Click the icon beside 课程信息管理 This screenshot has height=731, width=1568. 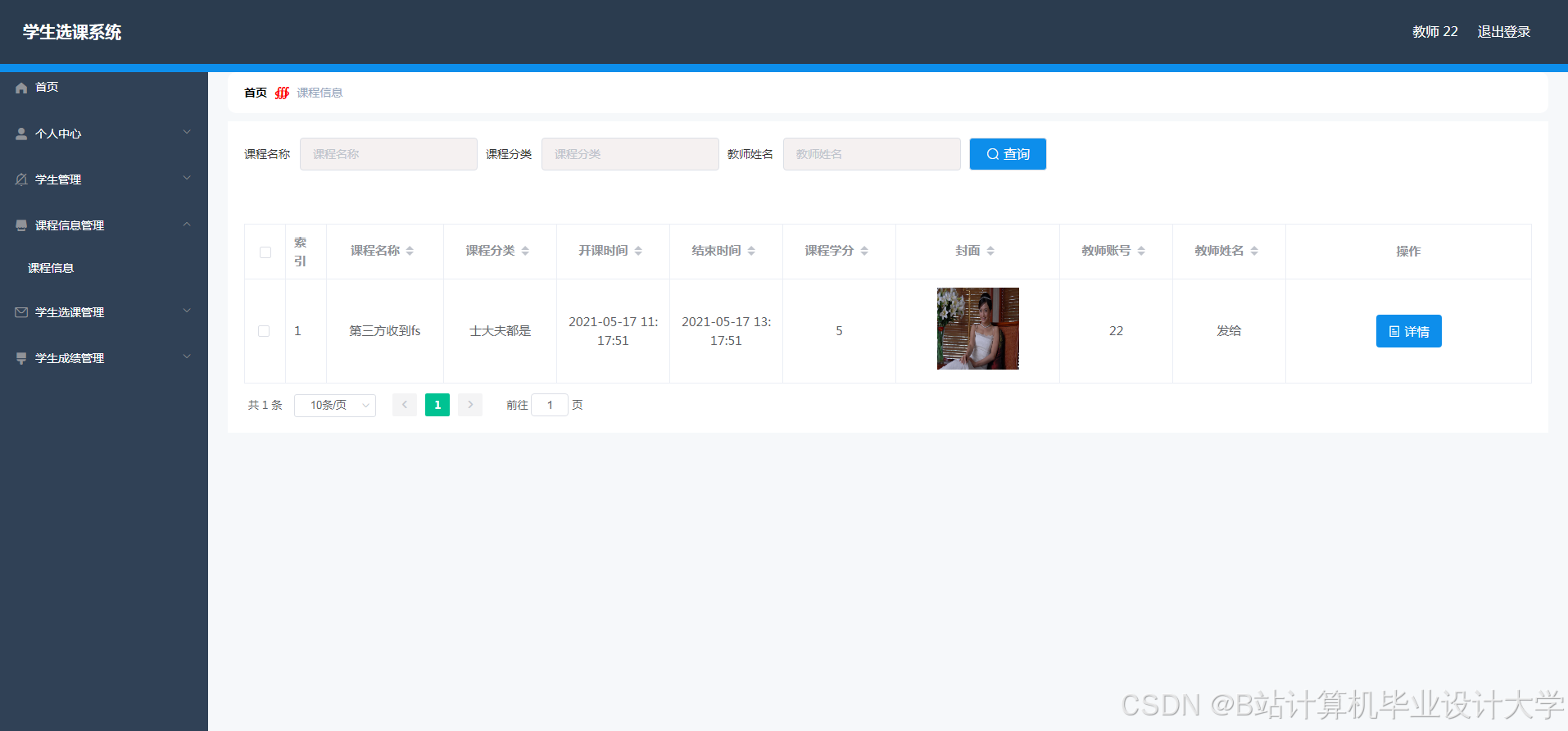[x=21, y=225]
